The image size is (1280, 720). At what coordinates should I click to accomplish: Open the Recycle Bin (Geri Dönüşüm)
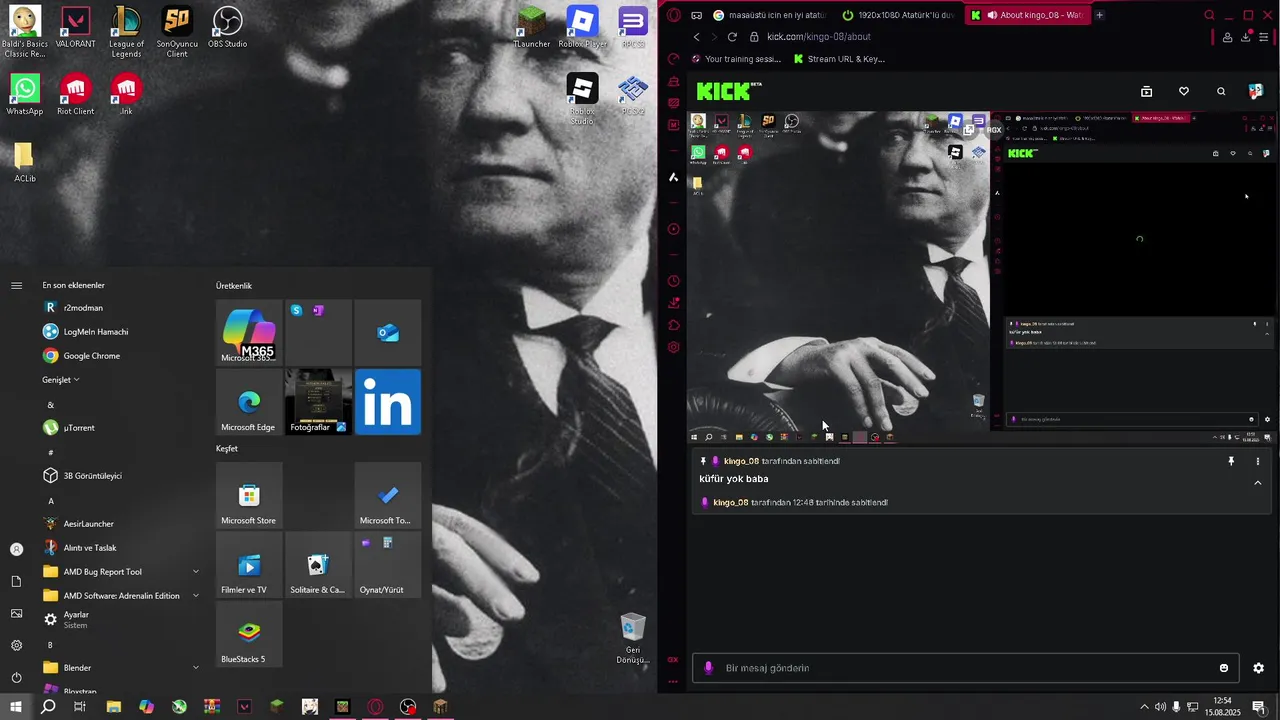click(x=633, y=639)
